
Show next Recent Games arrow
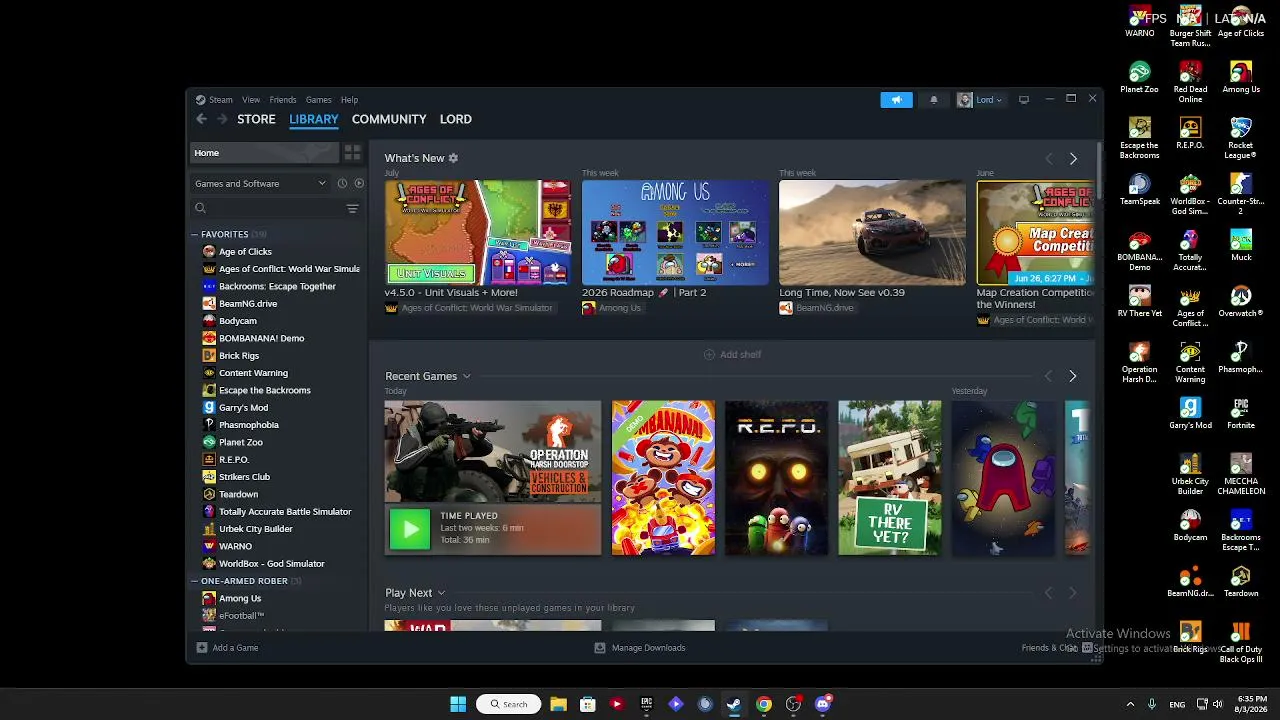click(x=1072, y=377)
